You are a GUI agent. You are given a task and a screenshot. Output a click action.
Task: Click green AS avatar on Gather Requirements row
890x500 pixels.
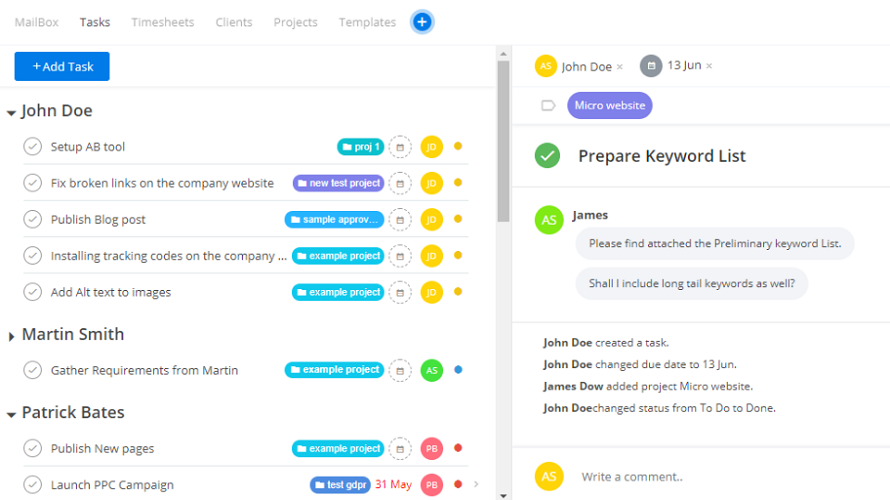(x=431, y=371)
